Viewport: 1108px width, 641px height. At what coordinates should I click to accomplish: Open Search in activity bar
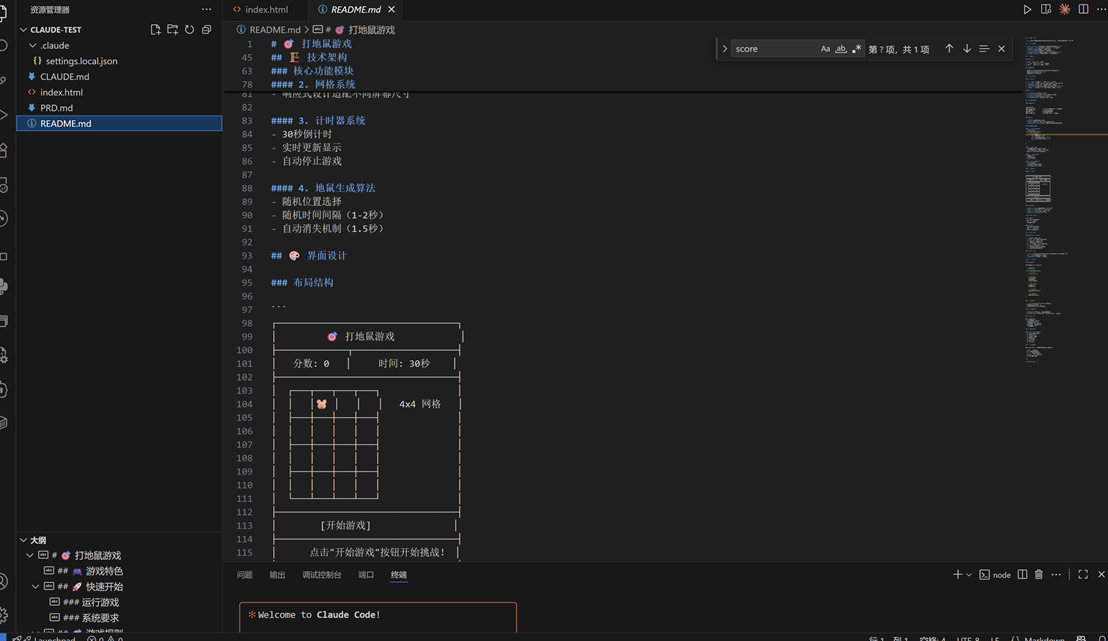click(4, 45)
